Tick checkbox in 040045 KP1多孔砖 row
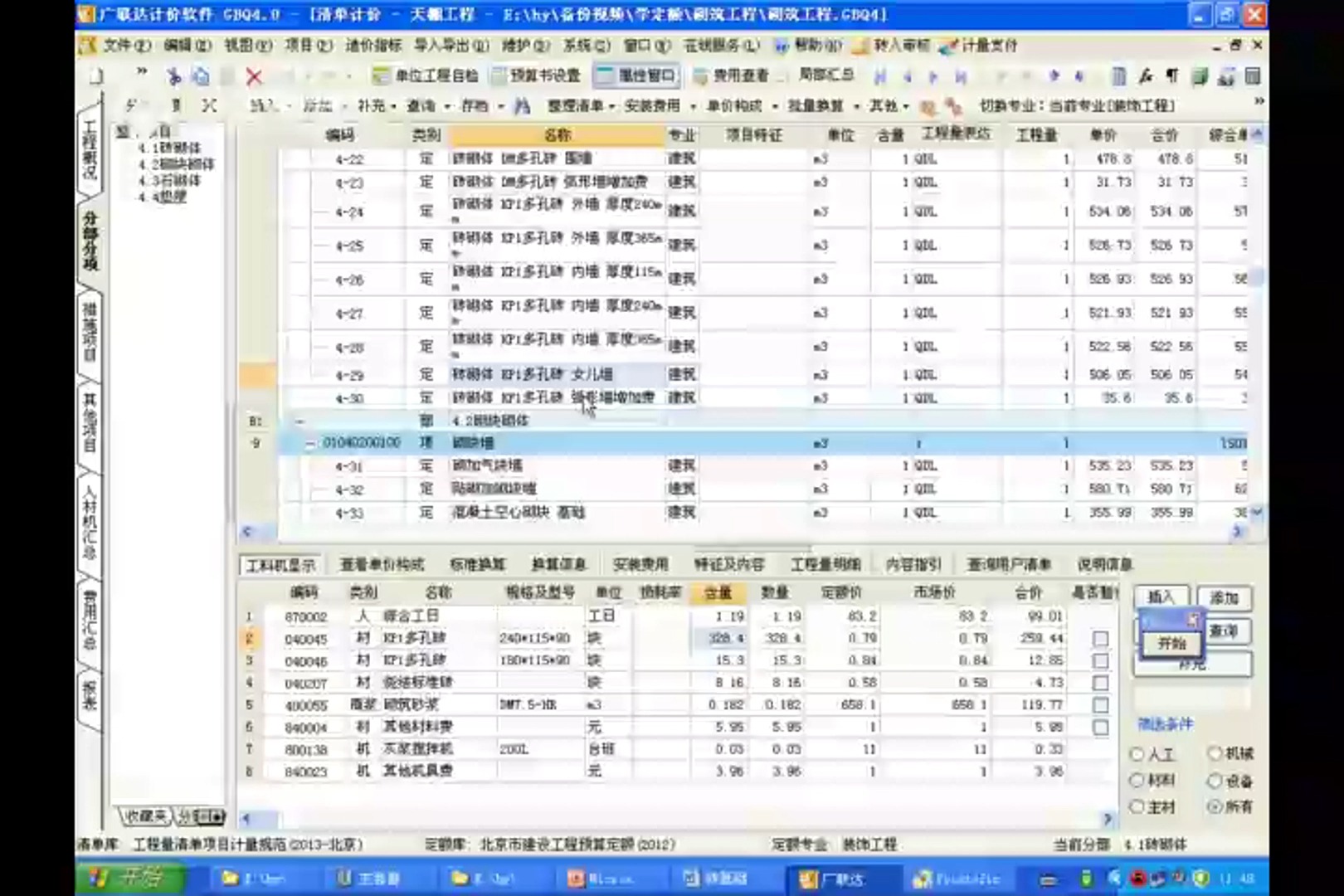 (1100, 639)
